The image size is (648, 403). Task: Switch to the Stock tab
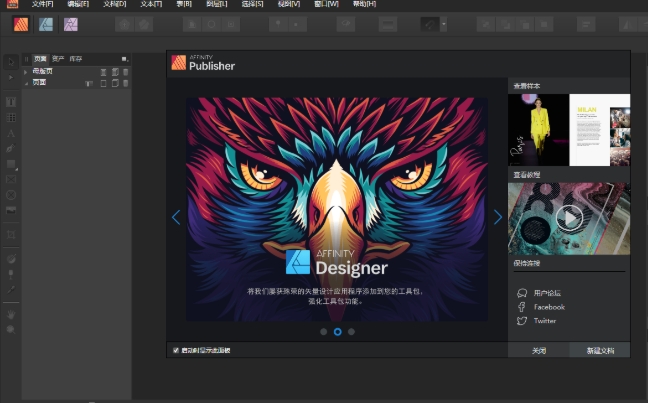coord(76,59)
